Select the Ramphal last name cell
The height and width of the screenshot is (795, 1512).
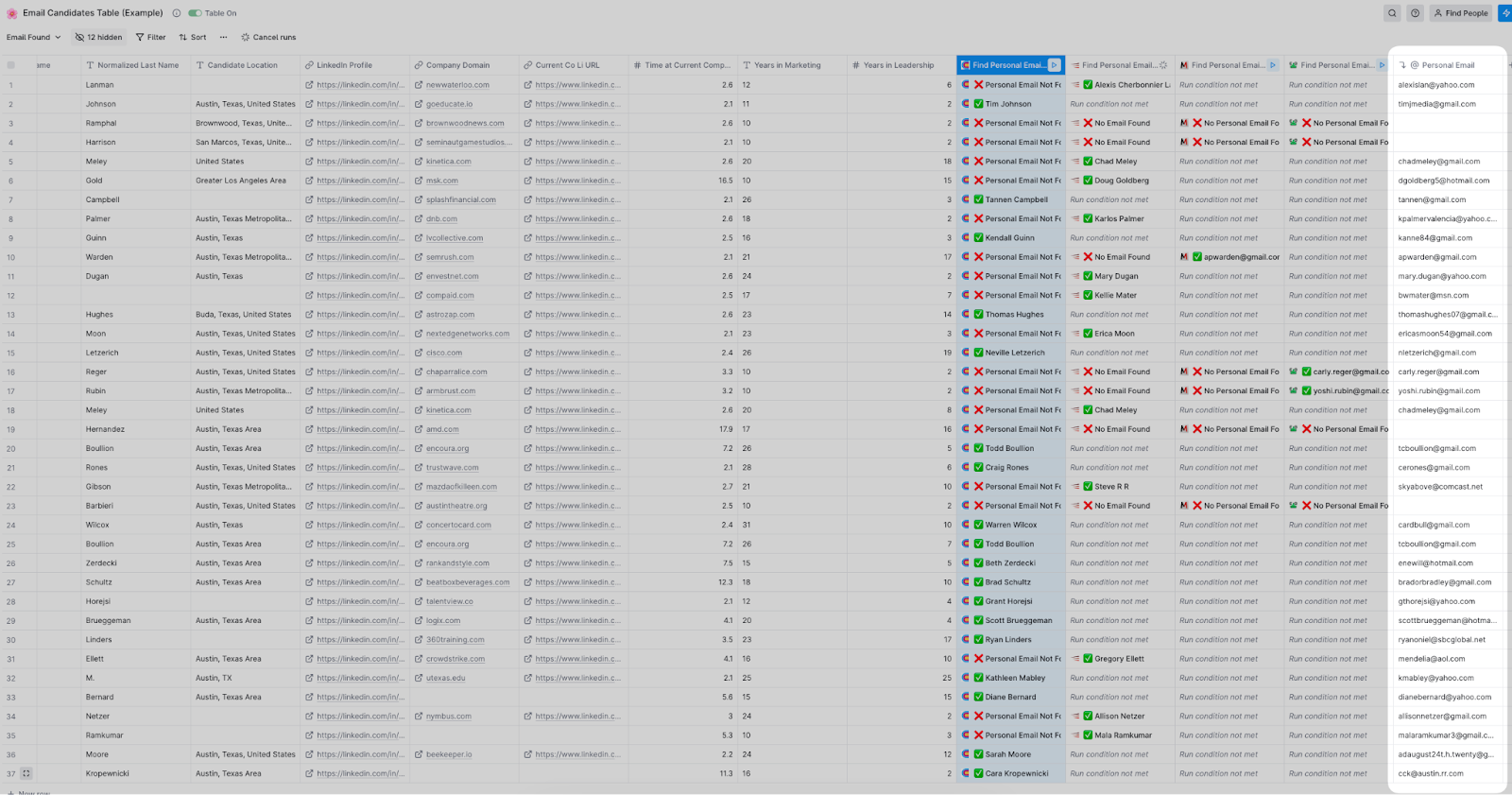pyautogui.click(x=135, y=123)
